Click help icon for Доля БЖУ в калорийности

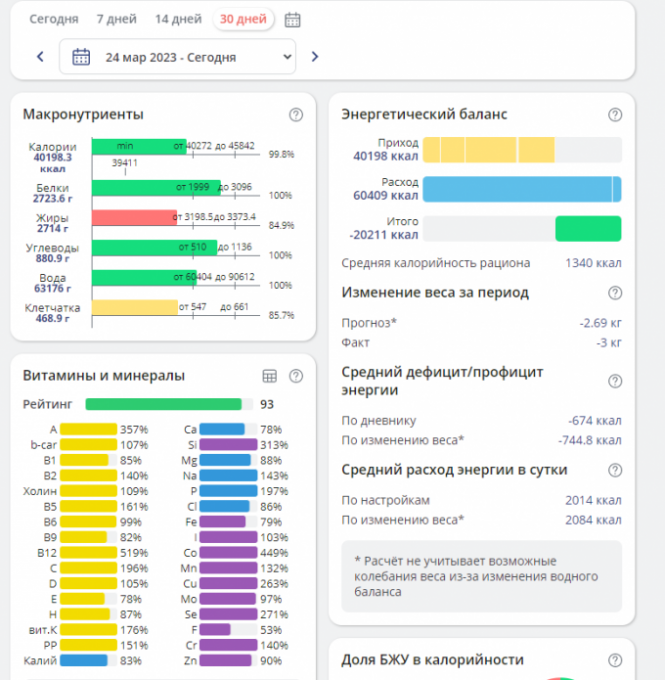click(x=615, y=660)
